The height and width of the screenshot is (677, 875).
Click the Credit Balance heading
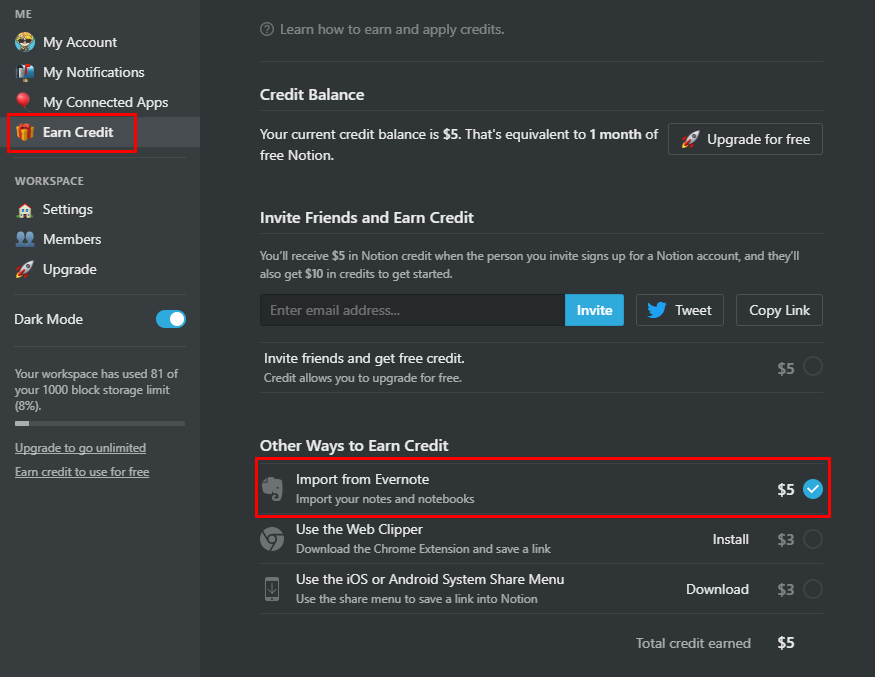pos(312,94)
